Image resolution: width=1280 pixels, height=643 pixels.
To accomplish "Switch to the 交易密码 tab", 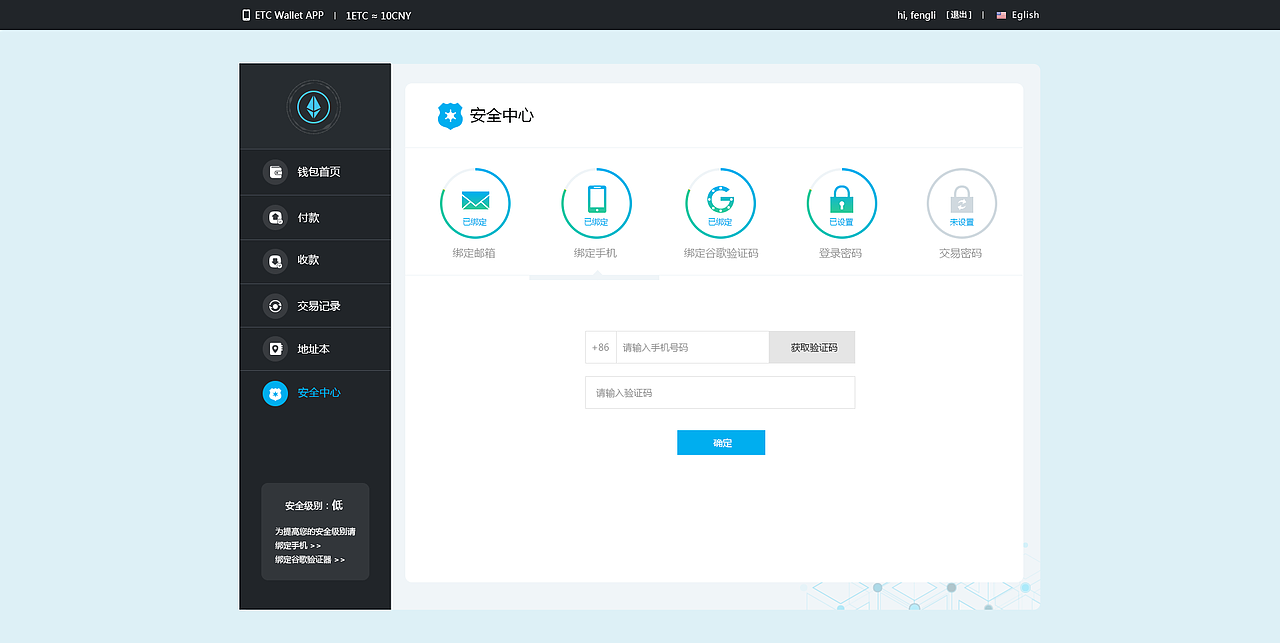I will tap(960, 254).
